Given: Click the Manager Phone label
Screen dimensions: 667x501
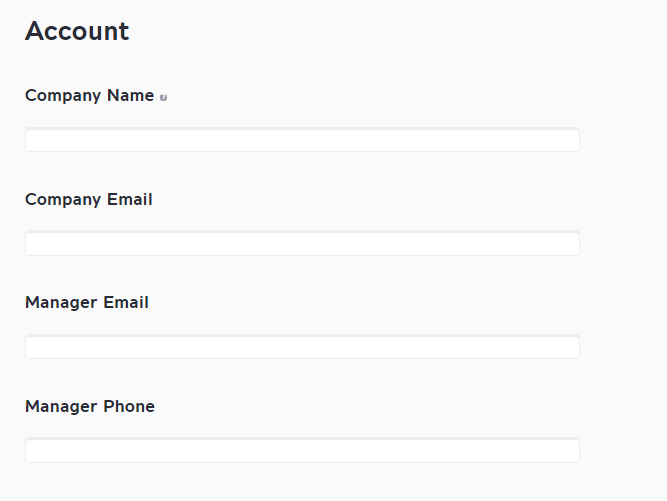Looking at the screenshot, I should pyautogui.click(x=90, y=407).
